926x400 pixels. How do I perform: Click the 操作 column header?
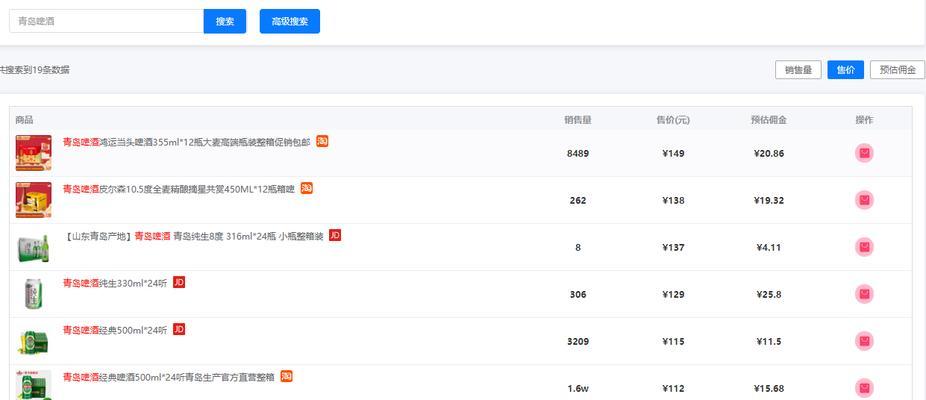tap(864, 120)
